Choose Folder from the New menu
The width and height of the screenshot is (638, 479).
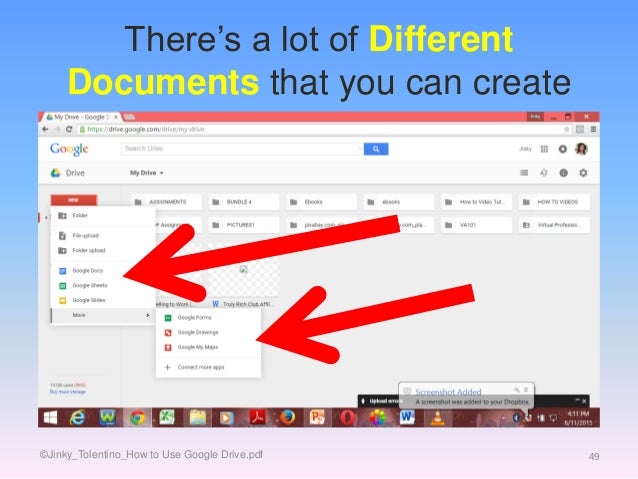[x=103, y=216]
